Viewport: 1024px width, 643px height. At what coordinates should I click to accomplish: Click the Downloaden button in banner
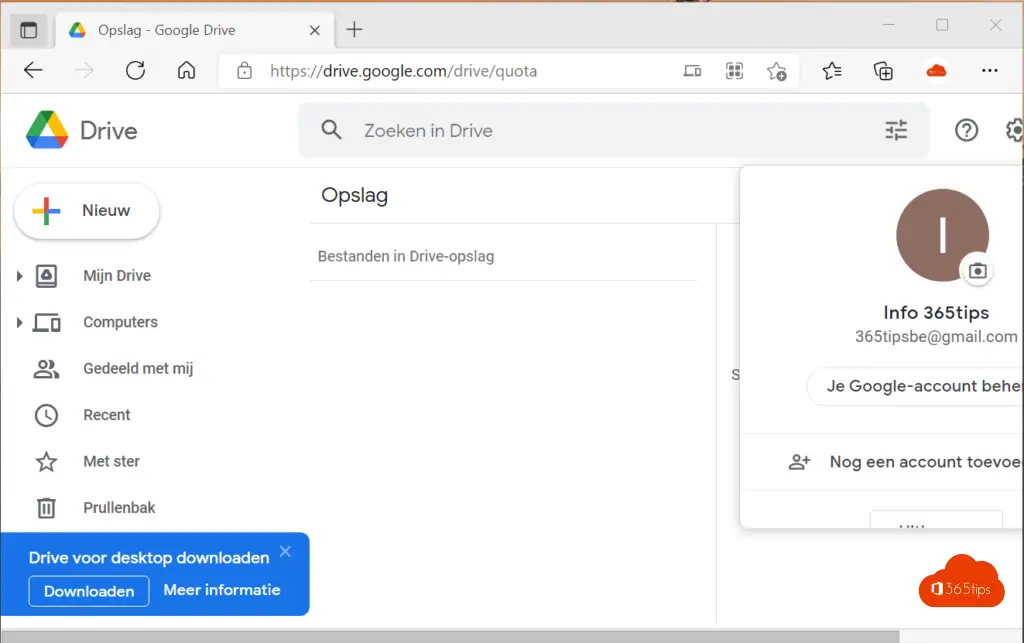pyautogui.click(x=89, y=591)
